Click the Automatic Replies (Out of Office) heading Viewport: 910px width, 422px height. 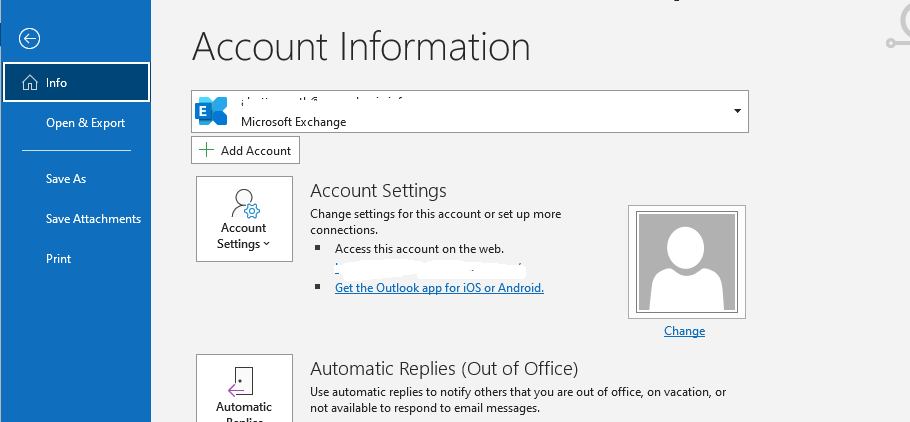(x=444, y=369)
